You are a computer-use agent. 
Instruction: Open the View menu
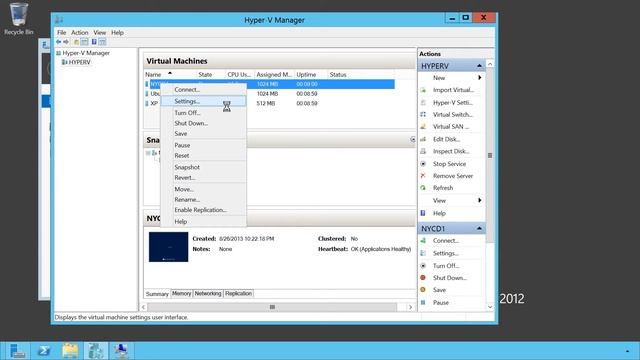100,33
